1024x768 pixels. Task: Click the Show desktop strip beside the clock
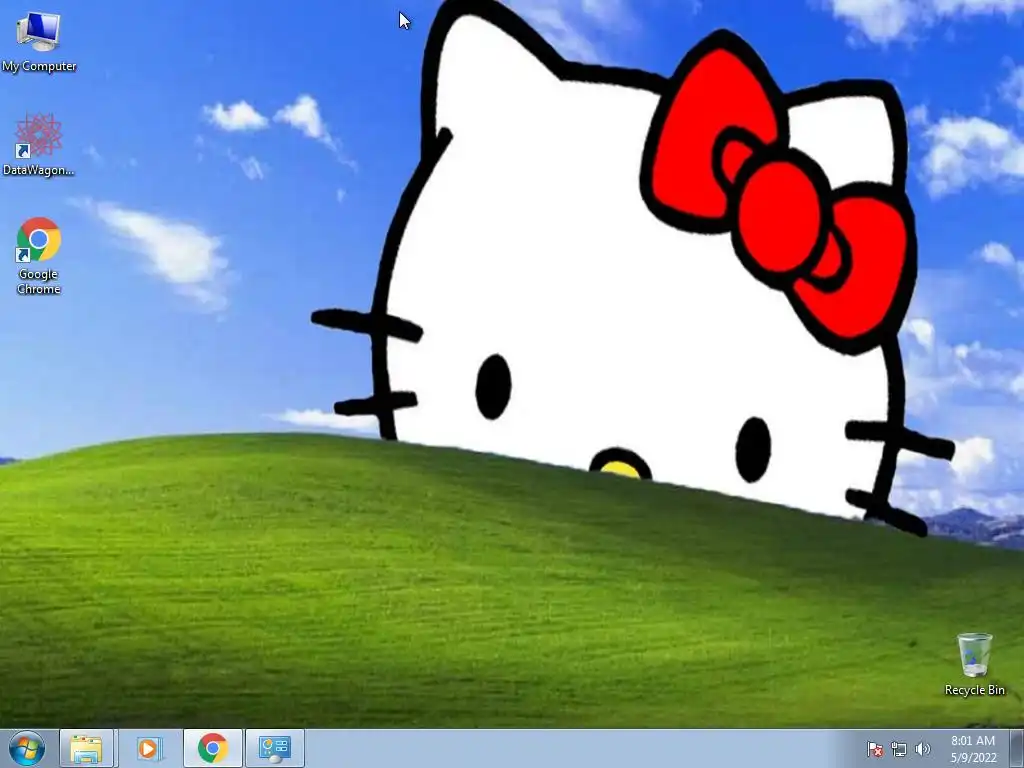point(1017,748)
